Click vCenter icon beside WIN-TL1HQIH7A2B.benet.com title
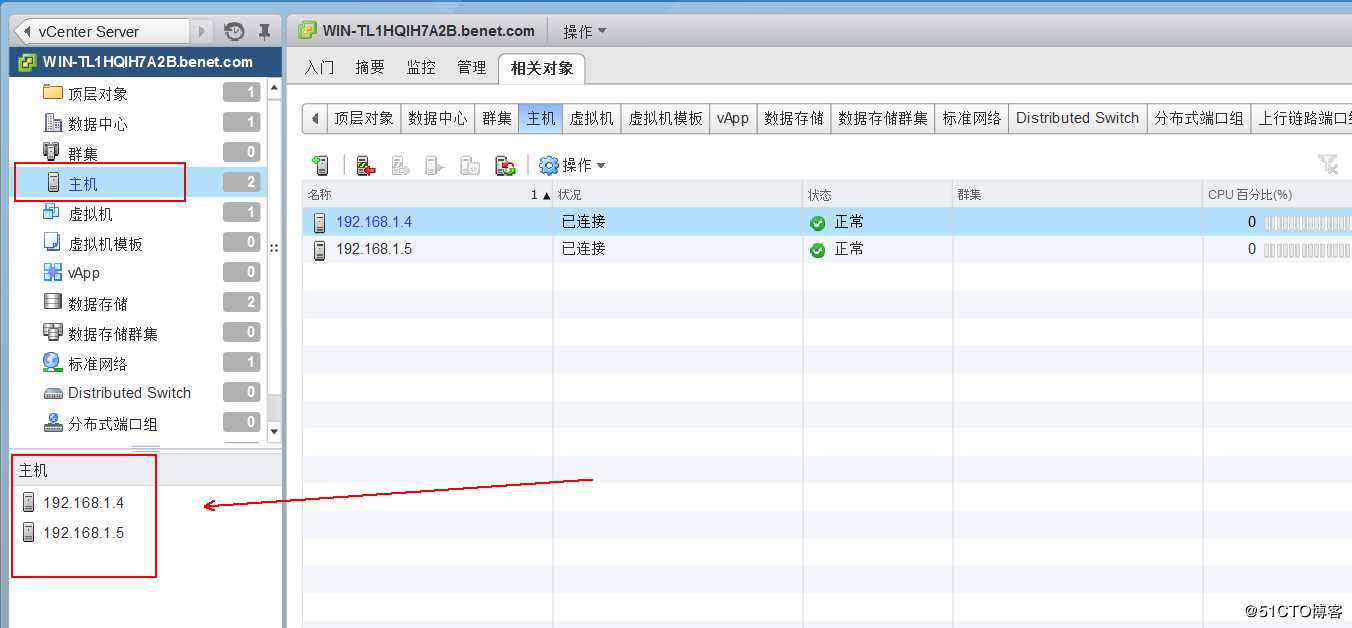1352x628 pixels. pos(307,30)
